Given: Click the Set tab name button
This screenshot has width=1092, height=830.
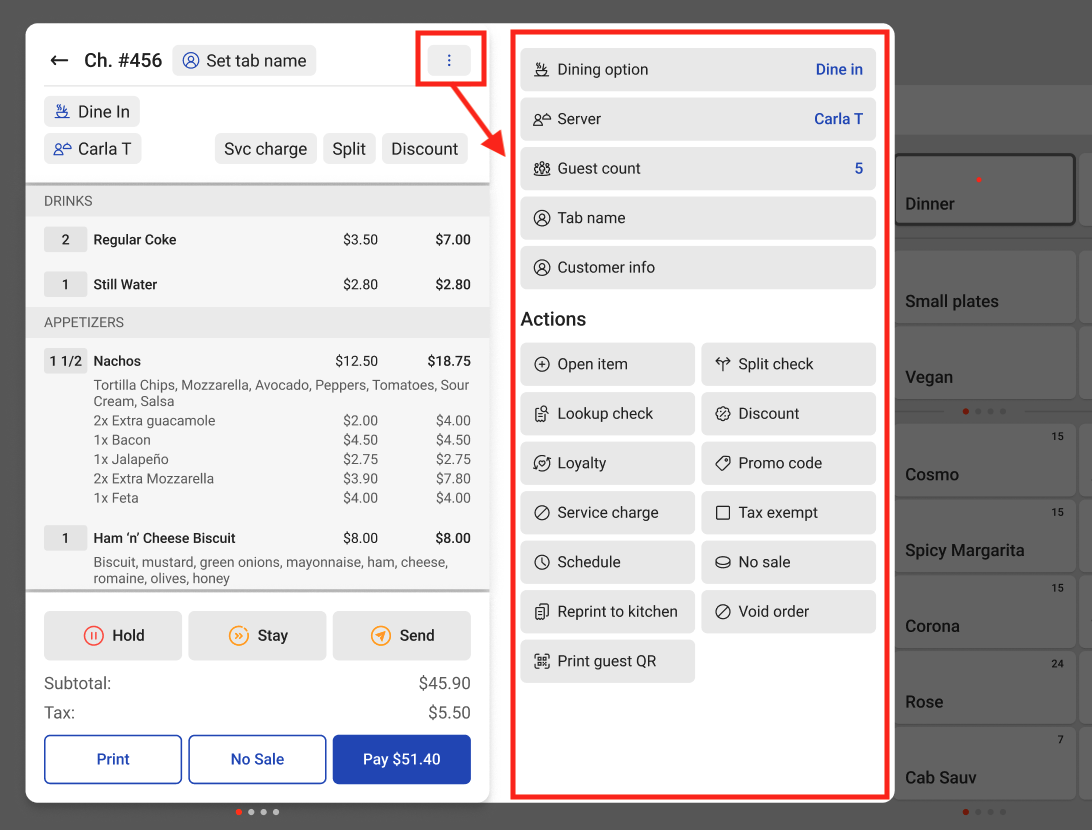Looking at the screenshot, I should coord(244,61).
